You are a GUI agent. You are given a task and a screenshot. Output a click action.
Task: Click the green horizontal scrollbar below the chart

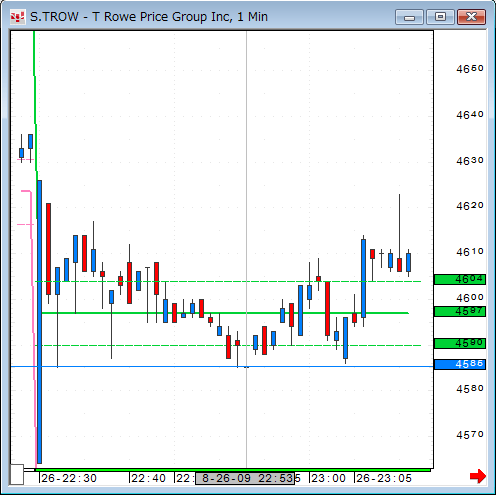tap(233, 470)
